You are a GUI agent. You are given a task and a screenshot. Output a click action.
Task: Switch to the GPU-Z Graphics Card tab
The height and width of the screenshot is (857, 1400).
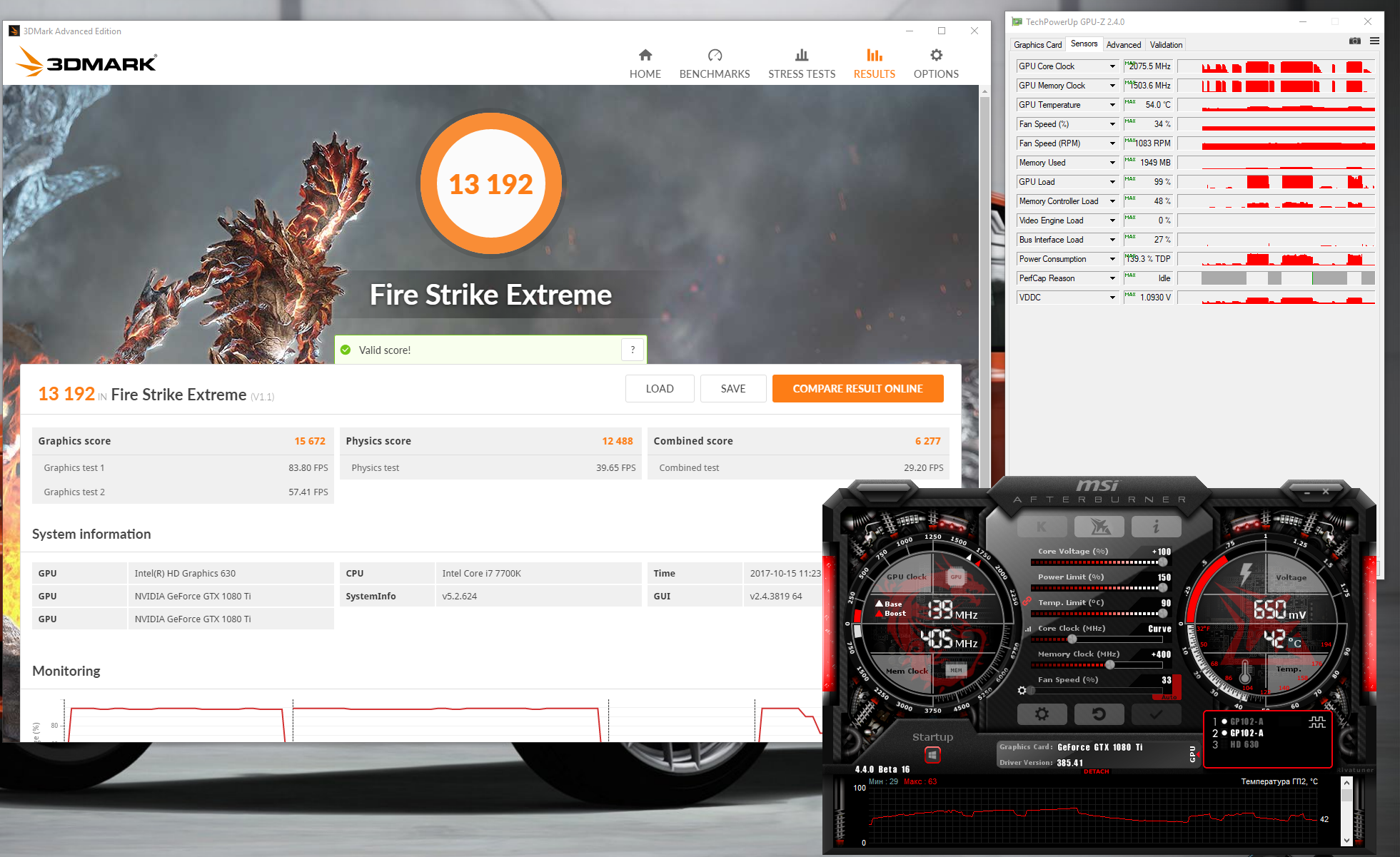click(x=1037, y=44)
